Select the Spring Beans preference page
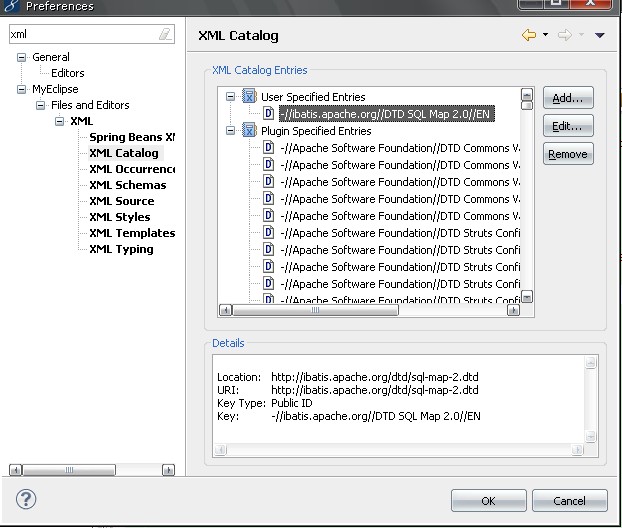 coord(132,137)
